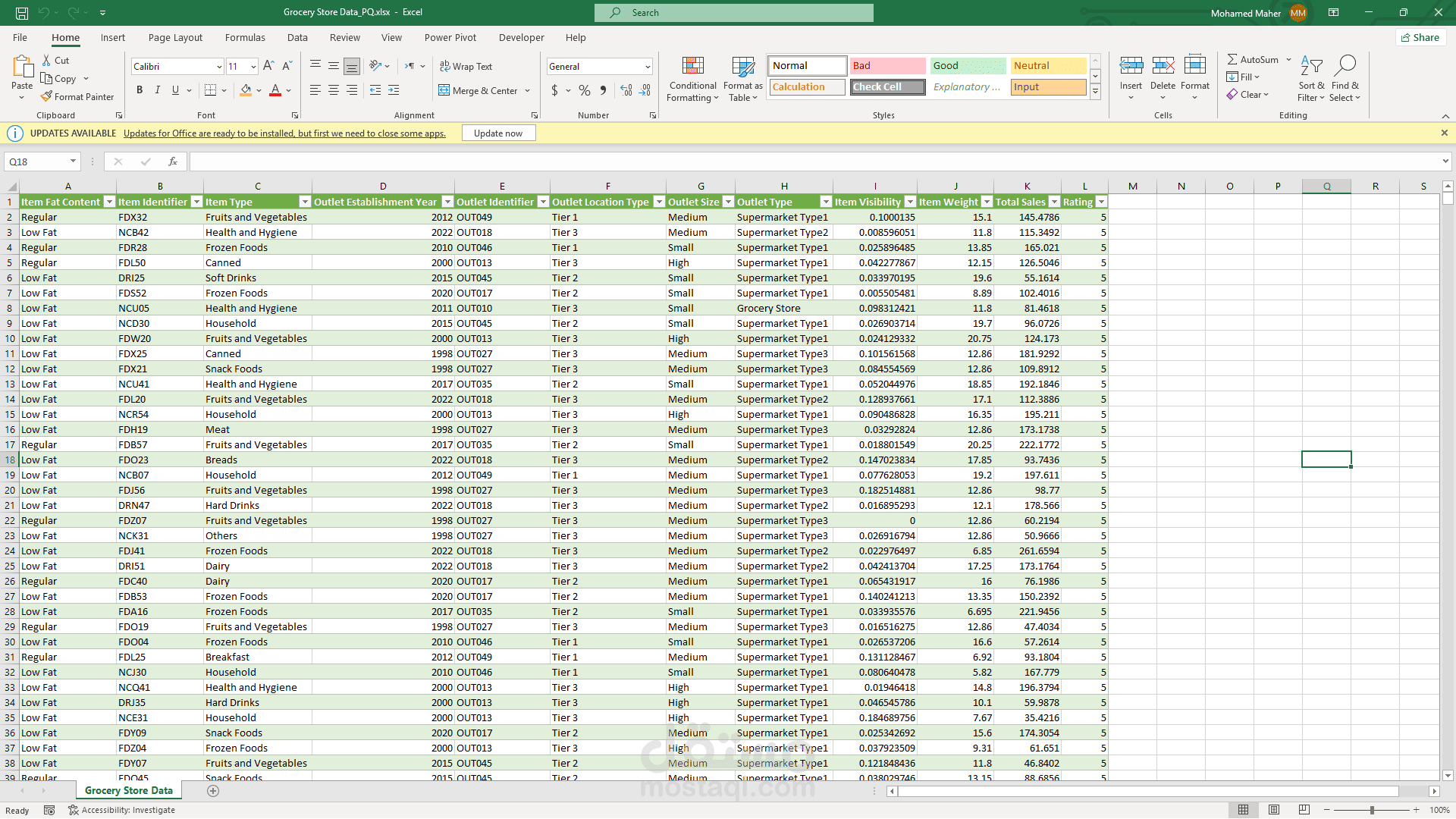Click the zoom slider handle
Image resolution: width=1456 pixels, height=819 pixels.
(1371, 810)
